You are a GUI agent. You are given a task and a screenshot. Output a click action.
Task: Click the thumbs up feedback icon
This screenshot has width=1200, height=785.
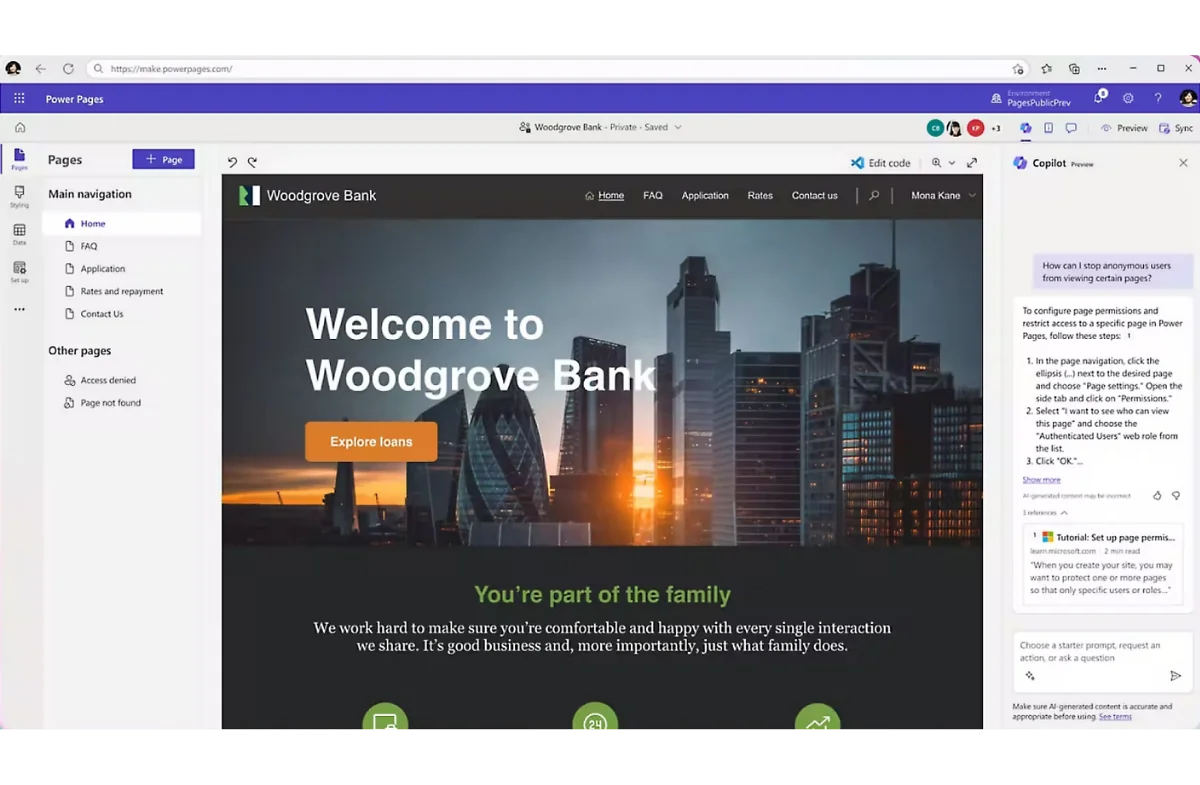pos(1157,496)
